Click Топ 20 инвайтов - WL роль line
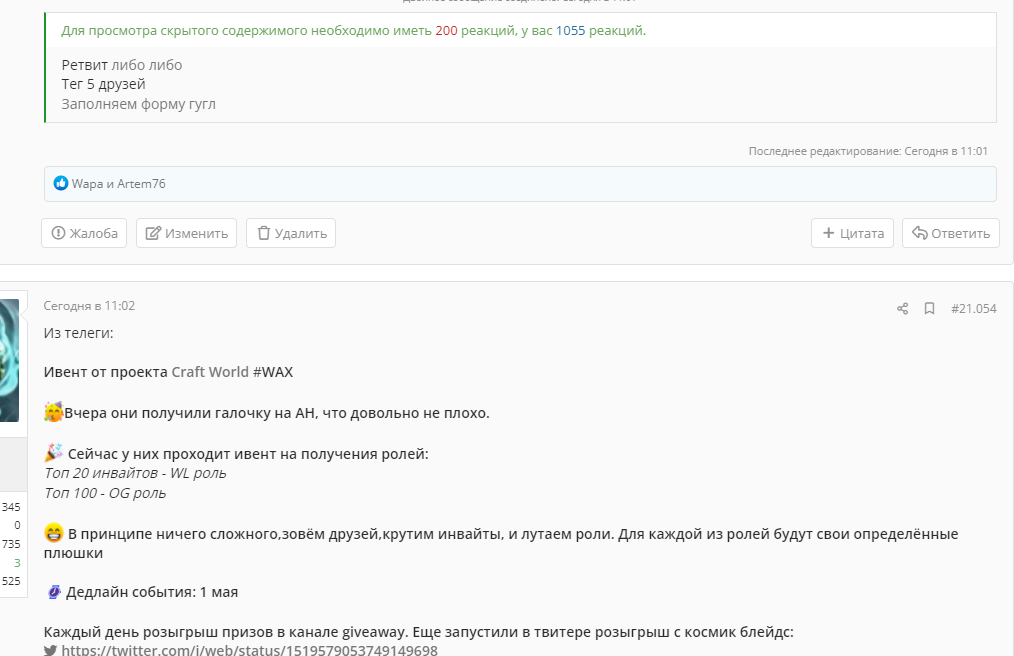1014x656 pixels. (x=135, y=473)
